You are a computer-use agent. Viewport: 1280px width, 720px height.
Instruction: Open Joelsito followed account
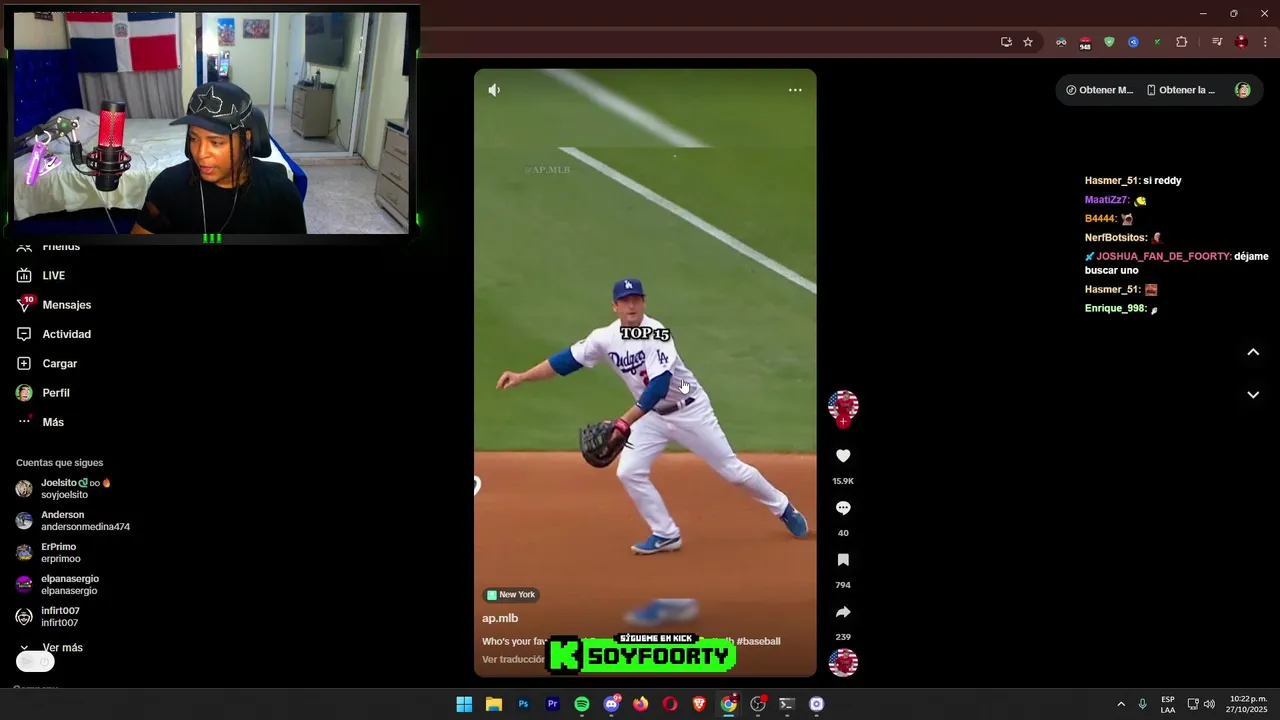point(63,489)
